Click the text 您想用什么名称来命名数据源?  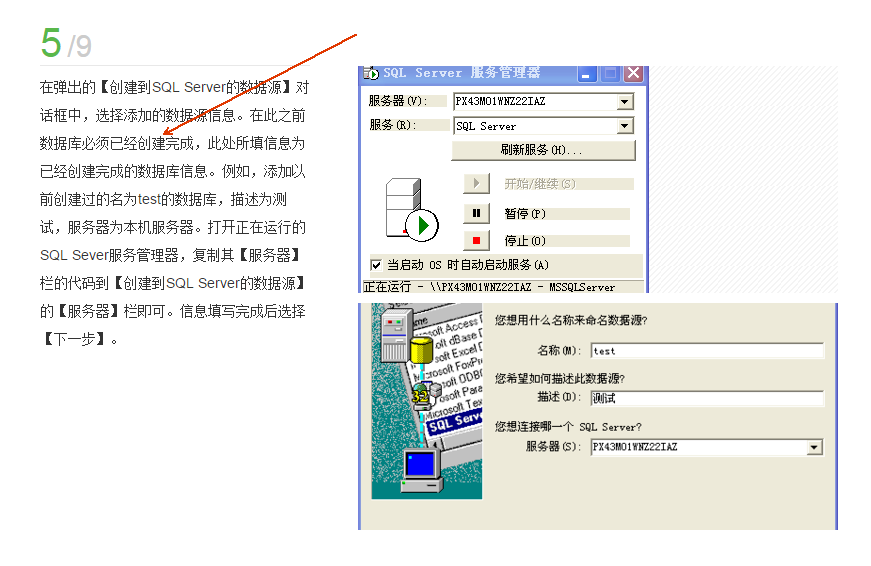point(571,320)
